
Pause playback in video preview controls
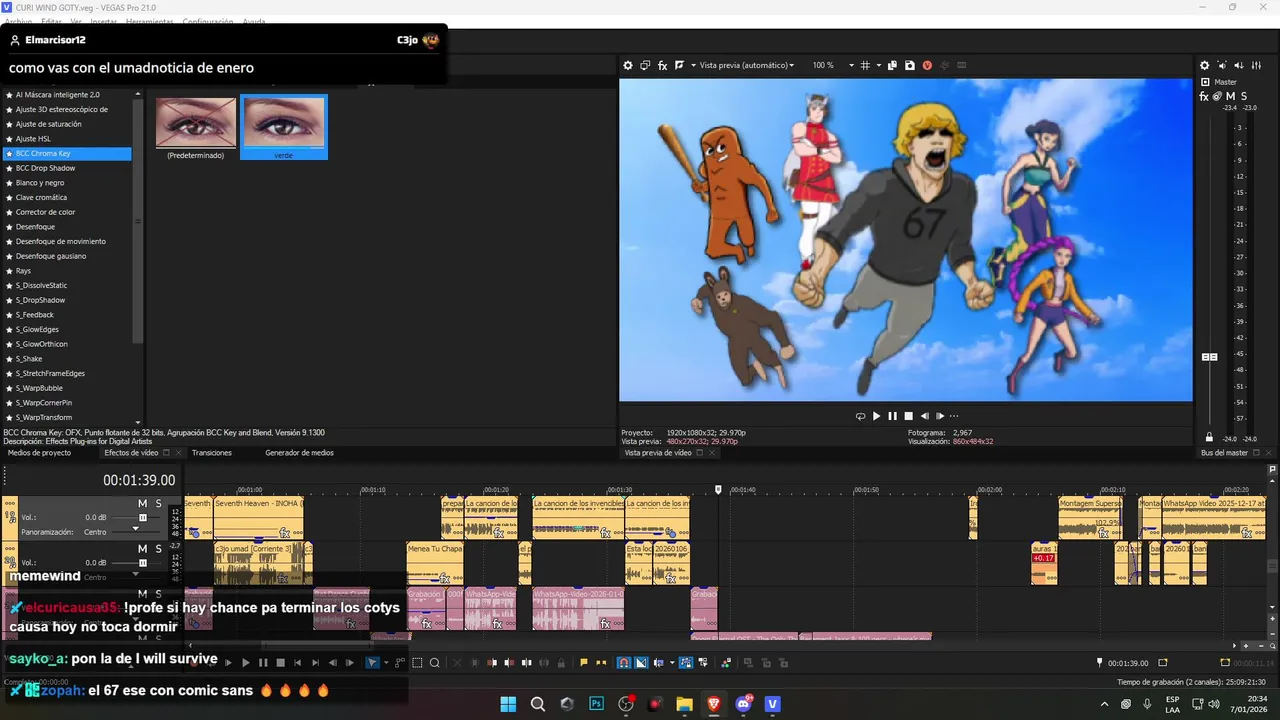[892, 416]
